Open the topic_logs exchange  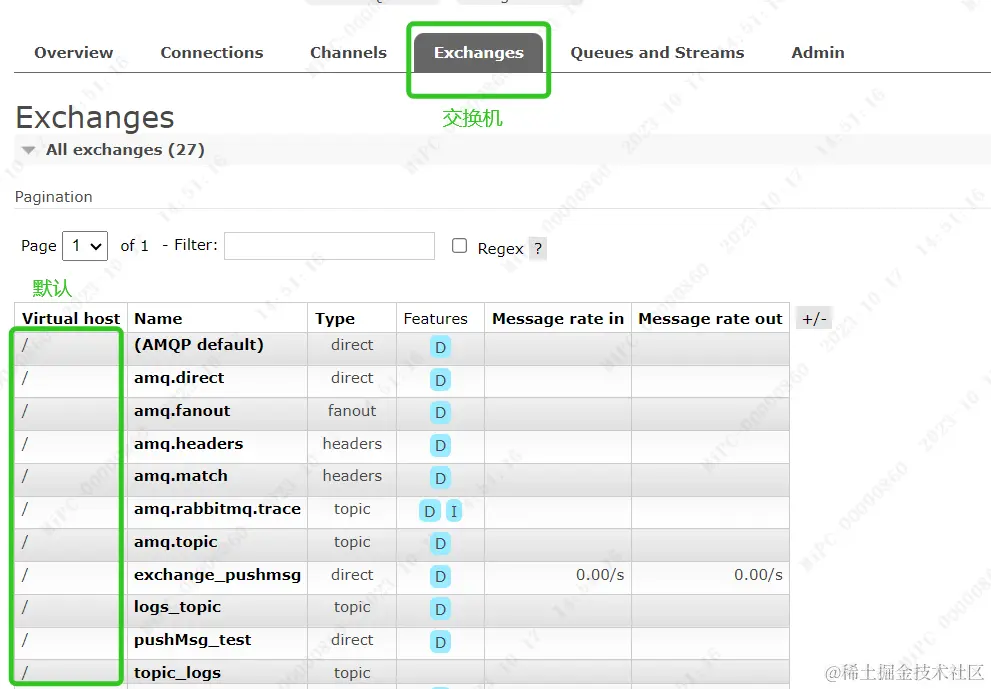178,673
